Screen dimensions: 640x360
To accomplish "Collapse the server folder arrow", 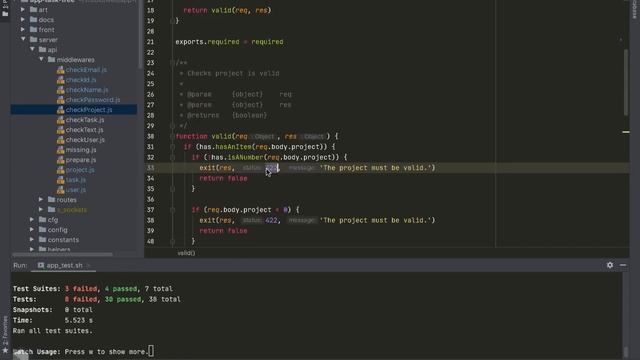I will (23, 39).
